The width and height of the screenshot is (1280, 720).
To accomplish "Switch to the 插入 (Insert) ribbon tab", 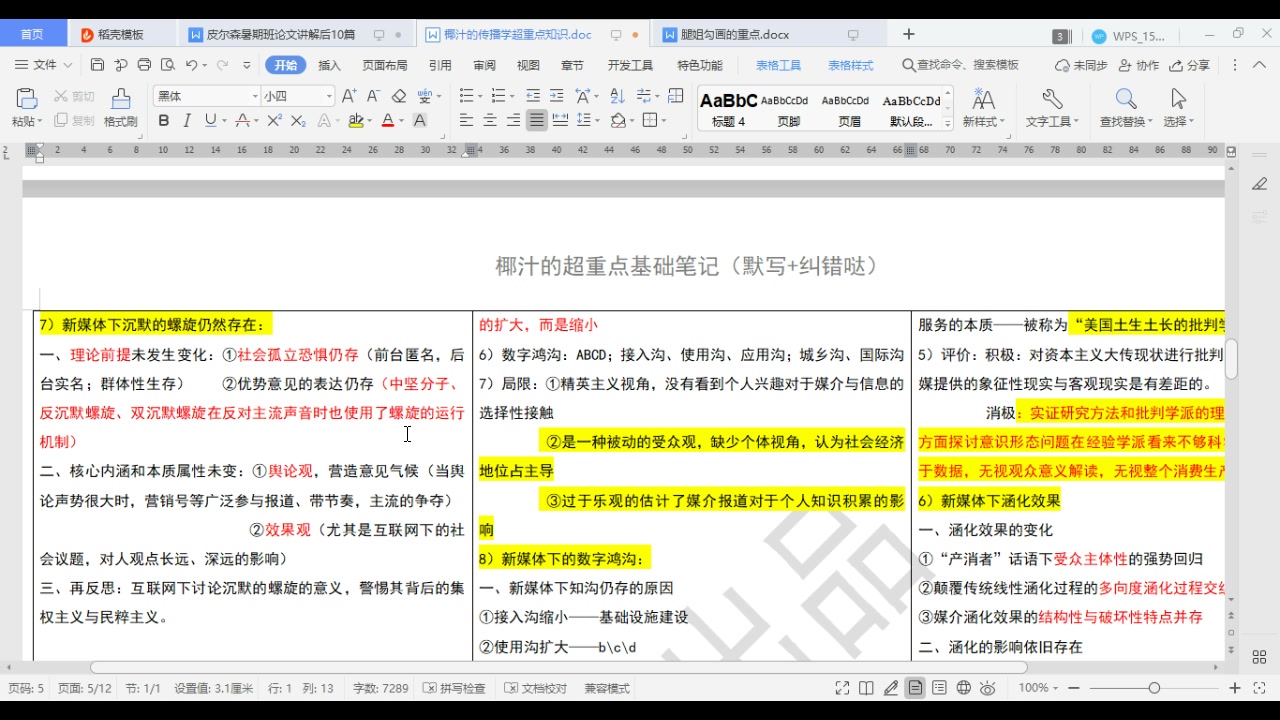I will tap(329, 65).
